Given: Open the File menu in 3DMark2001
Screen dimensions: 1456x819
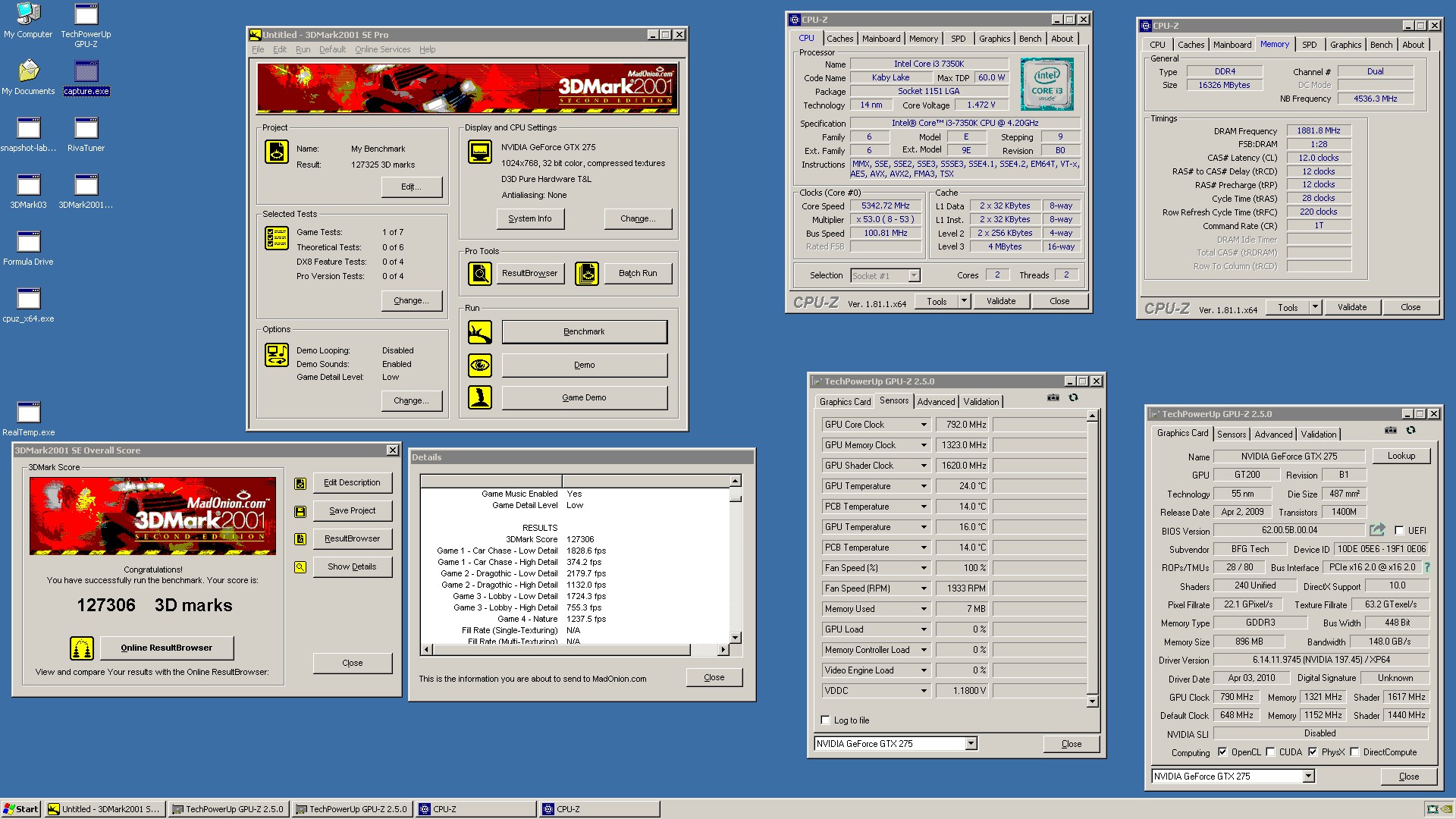Looking at the screenshot, I should click(258, 49).
